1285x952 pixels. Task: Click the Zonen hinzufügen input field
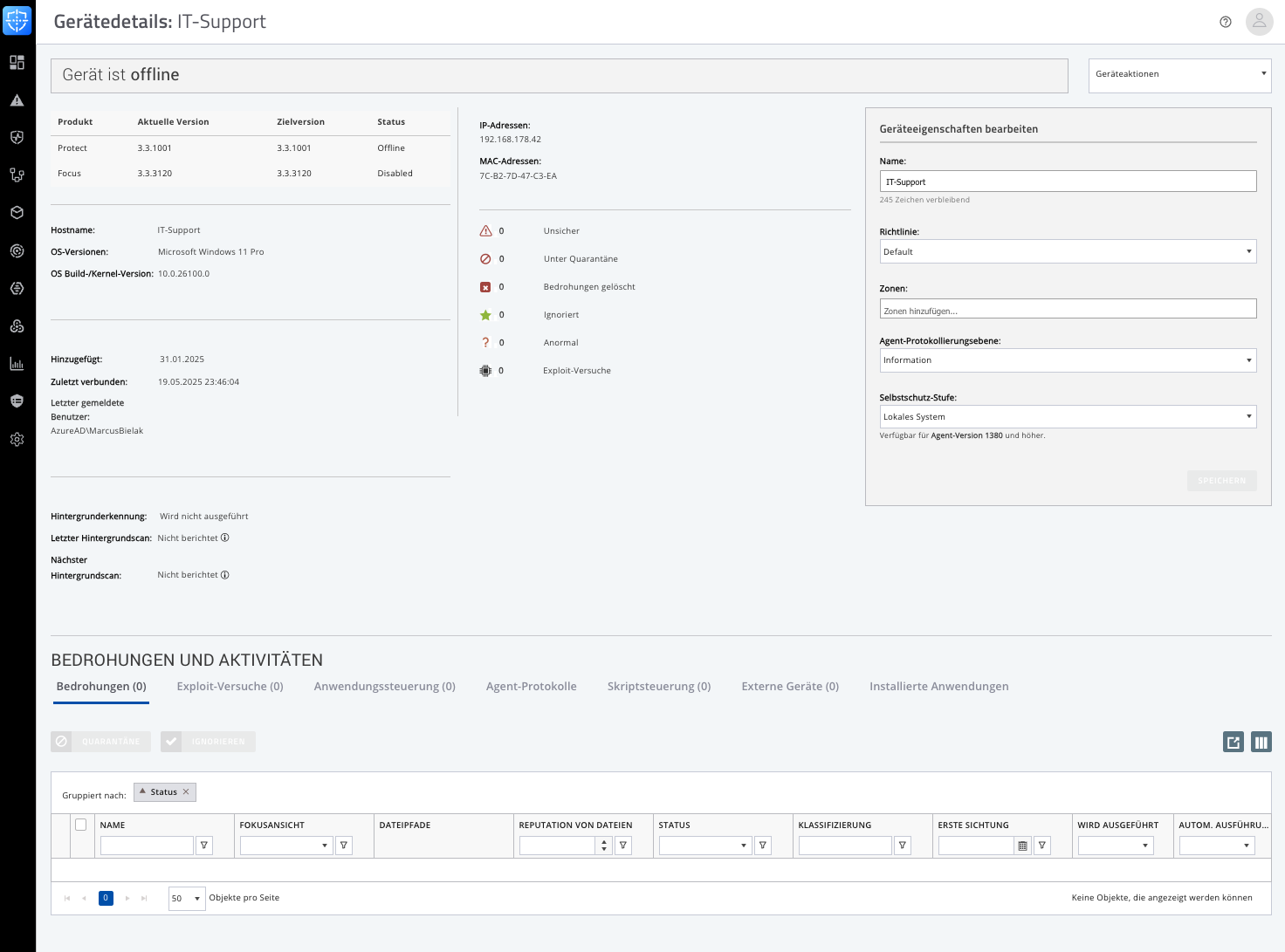tap(1068, 310)
